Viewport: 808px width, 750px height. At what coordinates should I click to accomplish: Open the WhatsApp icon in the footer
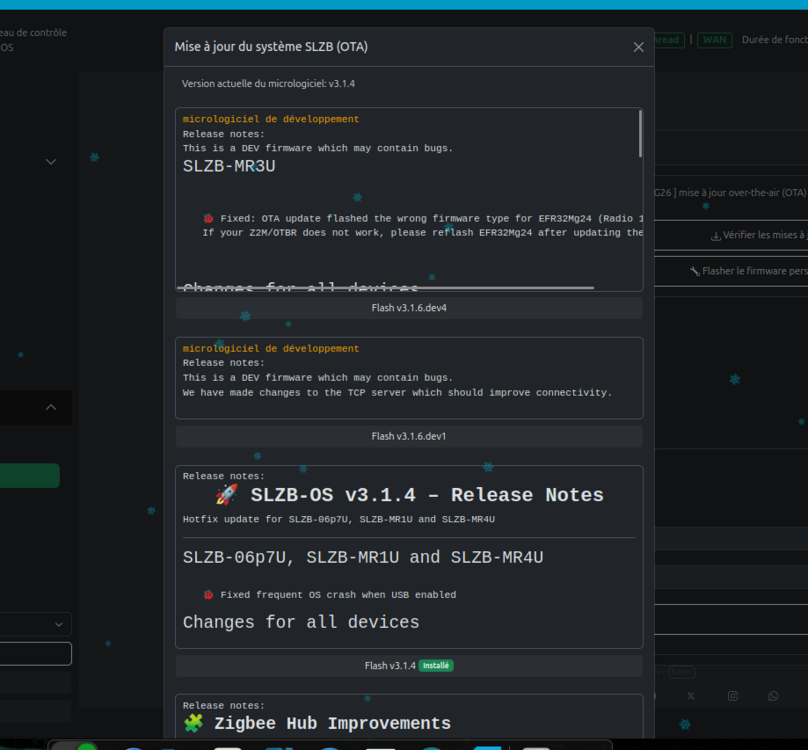pyautogui.click(x=773, y=696)
